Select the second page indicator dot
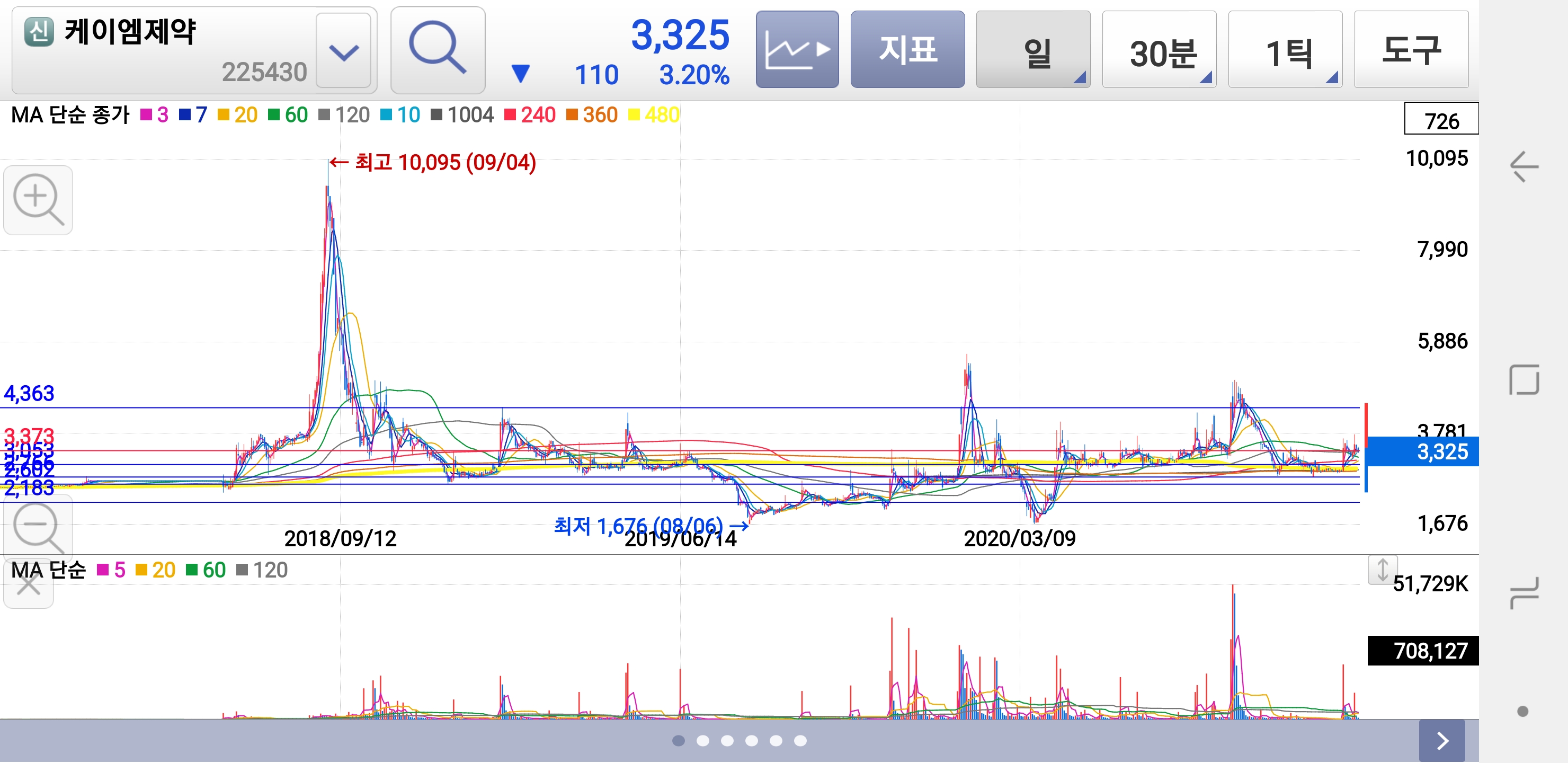Screen dimensions: 1568x763 tap(702, 740)
